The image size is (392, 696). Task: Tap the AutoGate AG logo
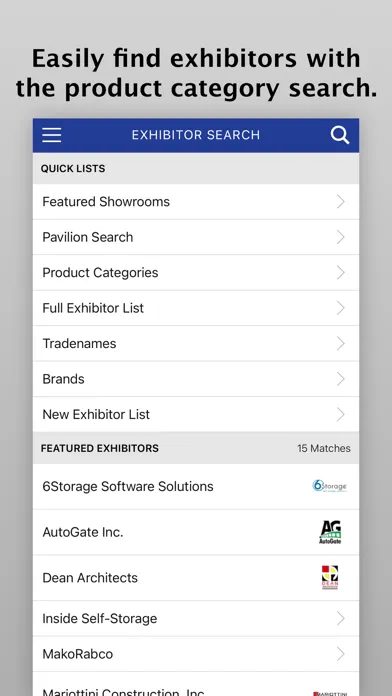coord(330,532)
